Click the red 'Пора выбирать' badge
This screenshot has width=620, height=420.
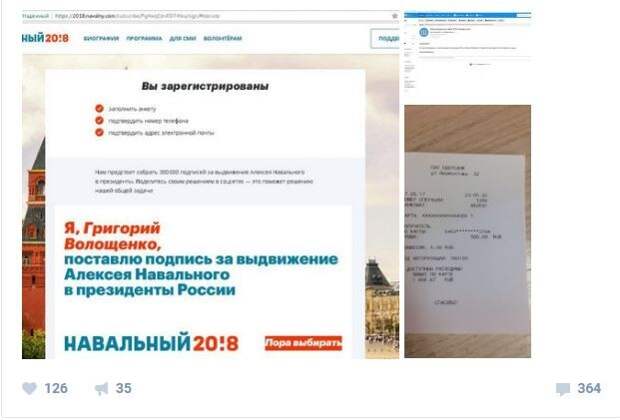pos(303,343)
